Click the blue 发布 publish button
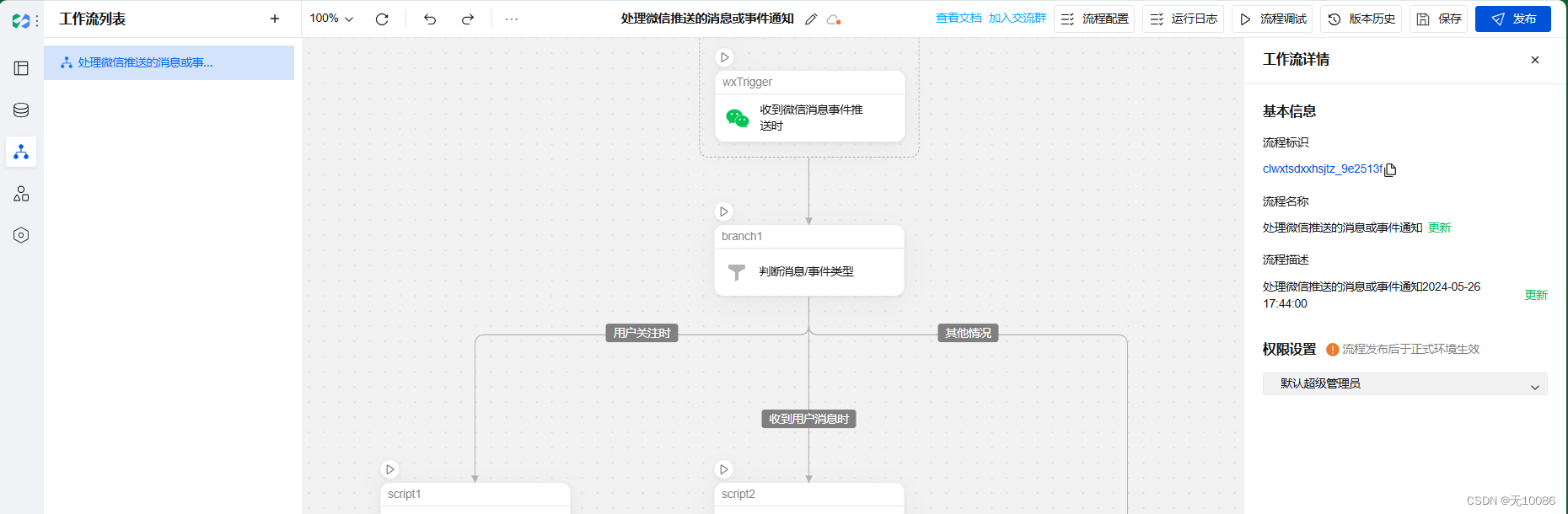Viewport: 1568px width, 514px height. coord(1513,19)
